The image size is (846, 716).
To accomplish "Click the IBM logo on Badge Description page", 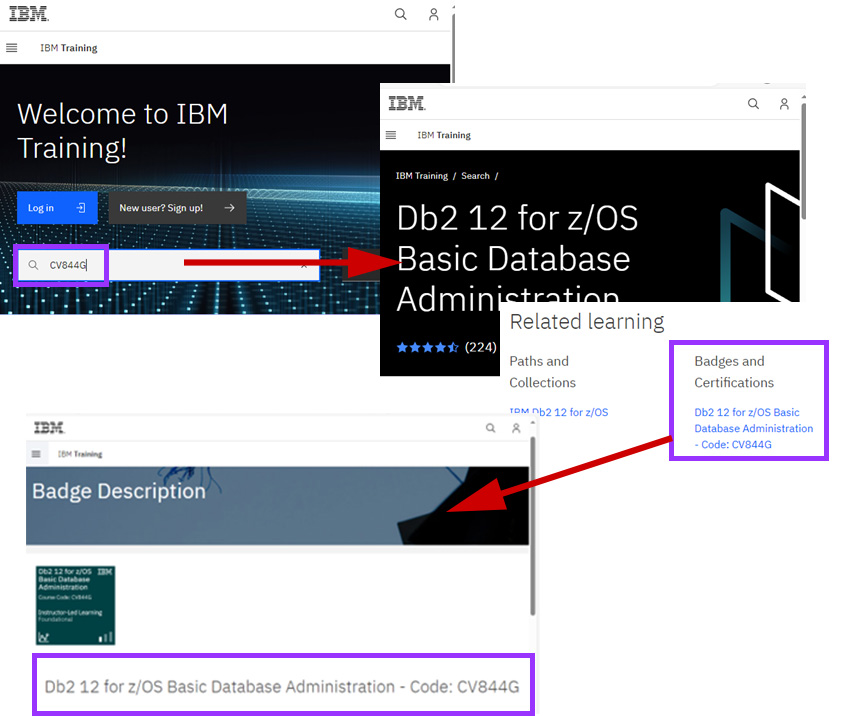I will (49, 428).
